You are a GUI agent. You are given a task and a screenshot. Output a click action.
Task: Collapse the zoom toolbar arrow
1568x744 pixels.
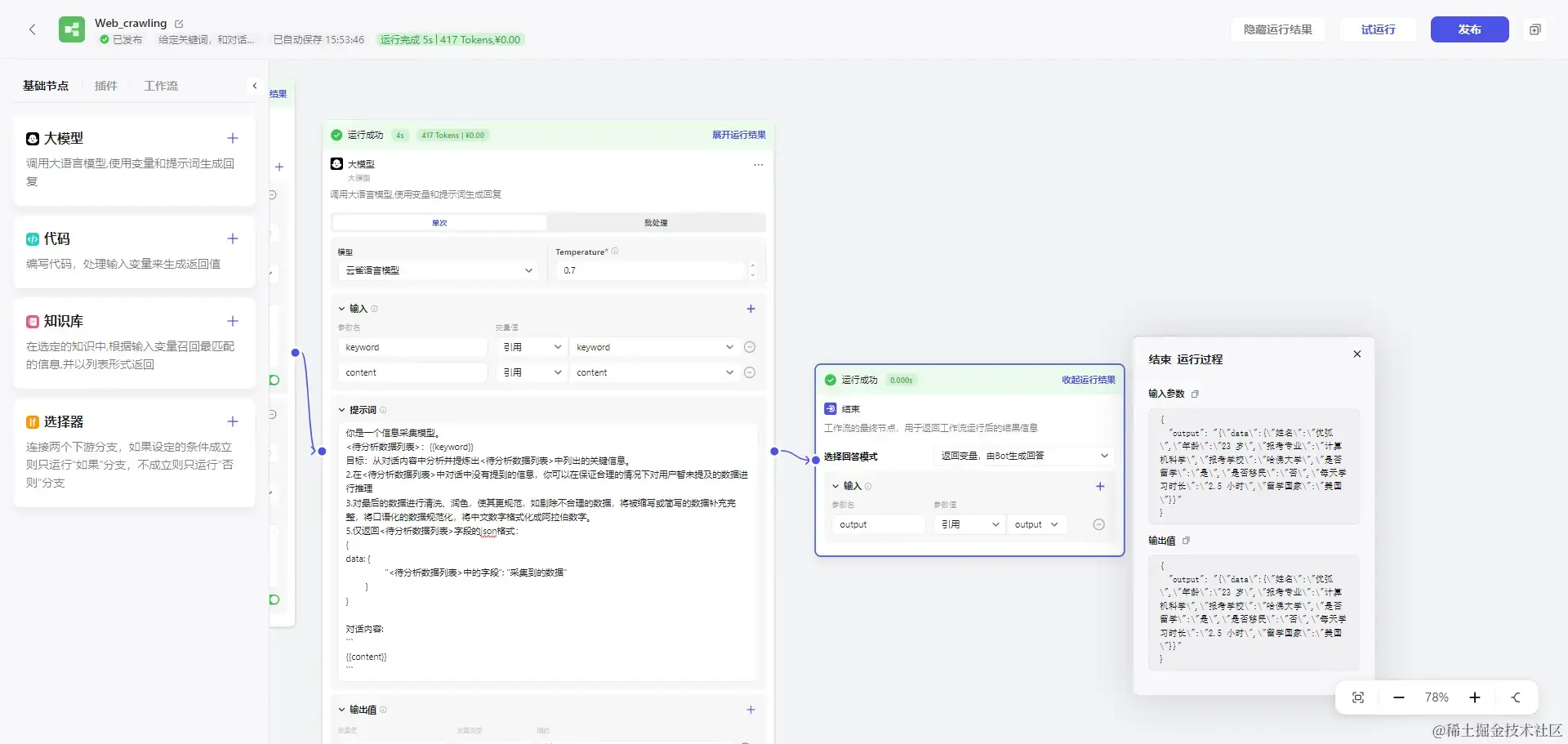click(x=1516, y=697)
